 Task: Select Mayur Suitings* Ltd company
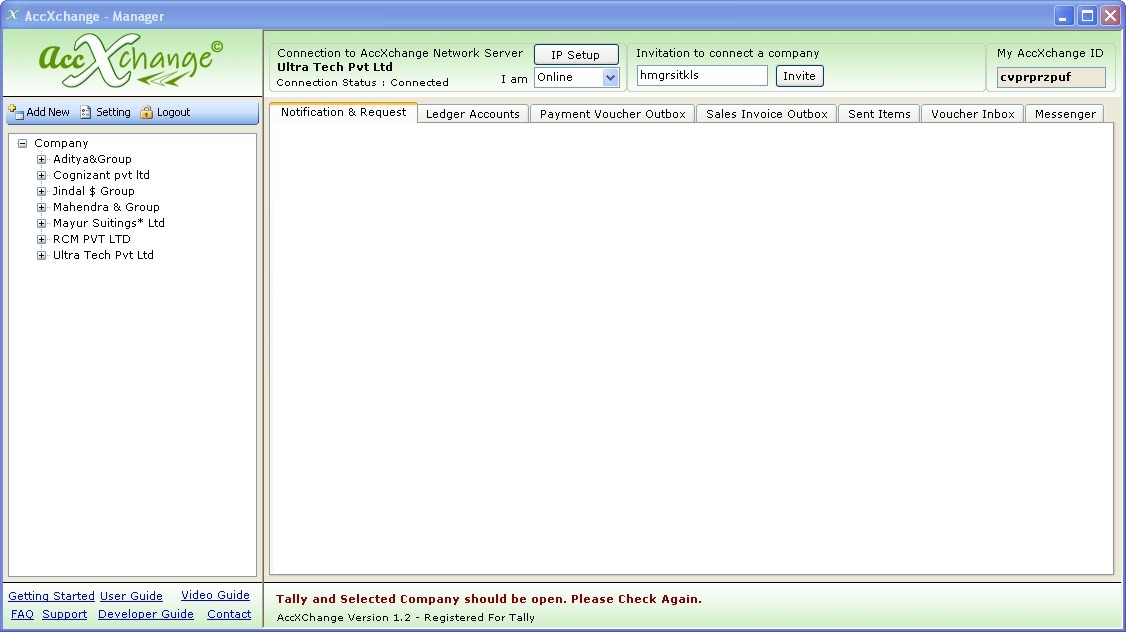point(108,223)
